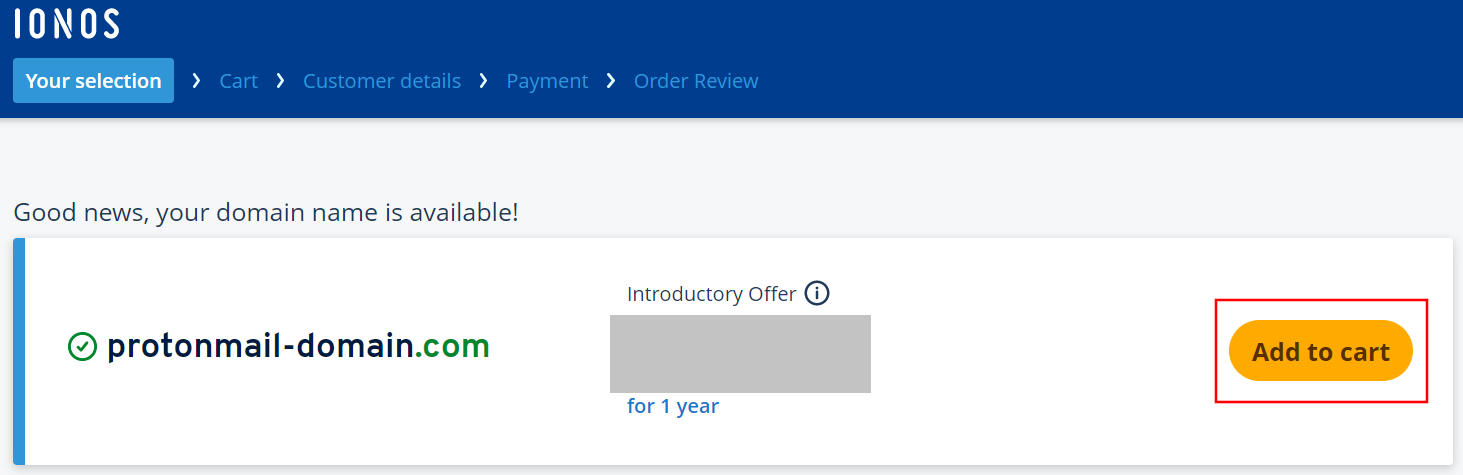Click chevron between Your selection and Cart

pyautogui.click(x=197, y=80)
